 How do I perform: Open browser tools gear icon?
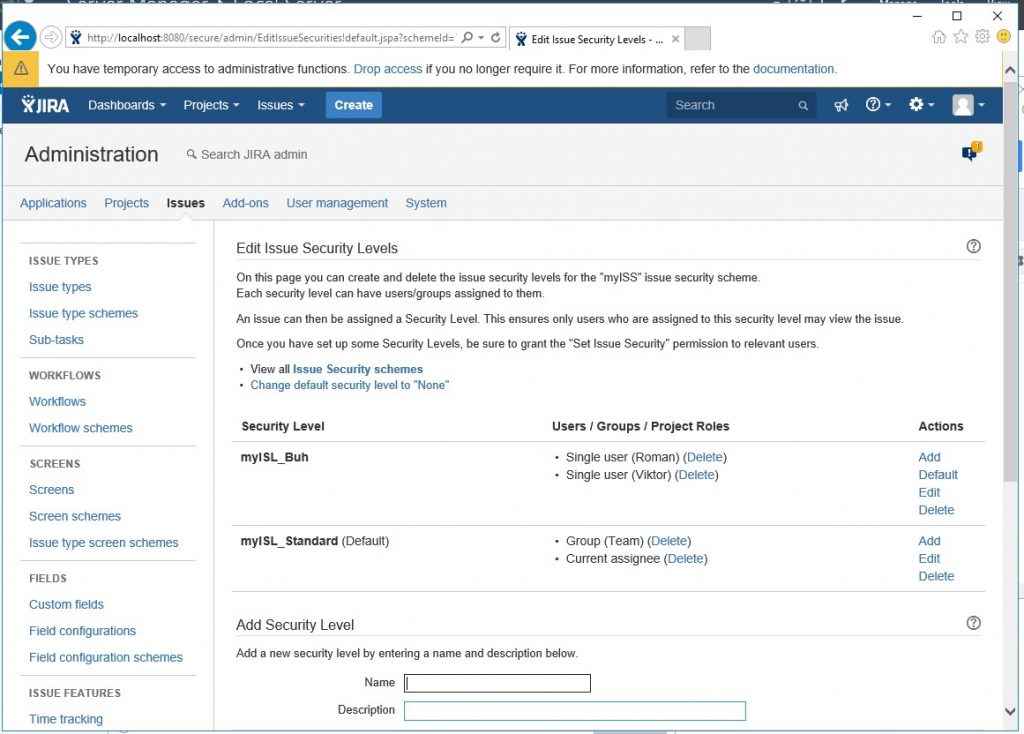click(982, 37)
